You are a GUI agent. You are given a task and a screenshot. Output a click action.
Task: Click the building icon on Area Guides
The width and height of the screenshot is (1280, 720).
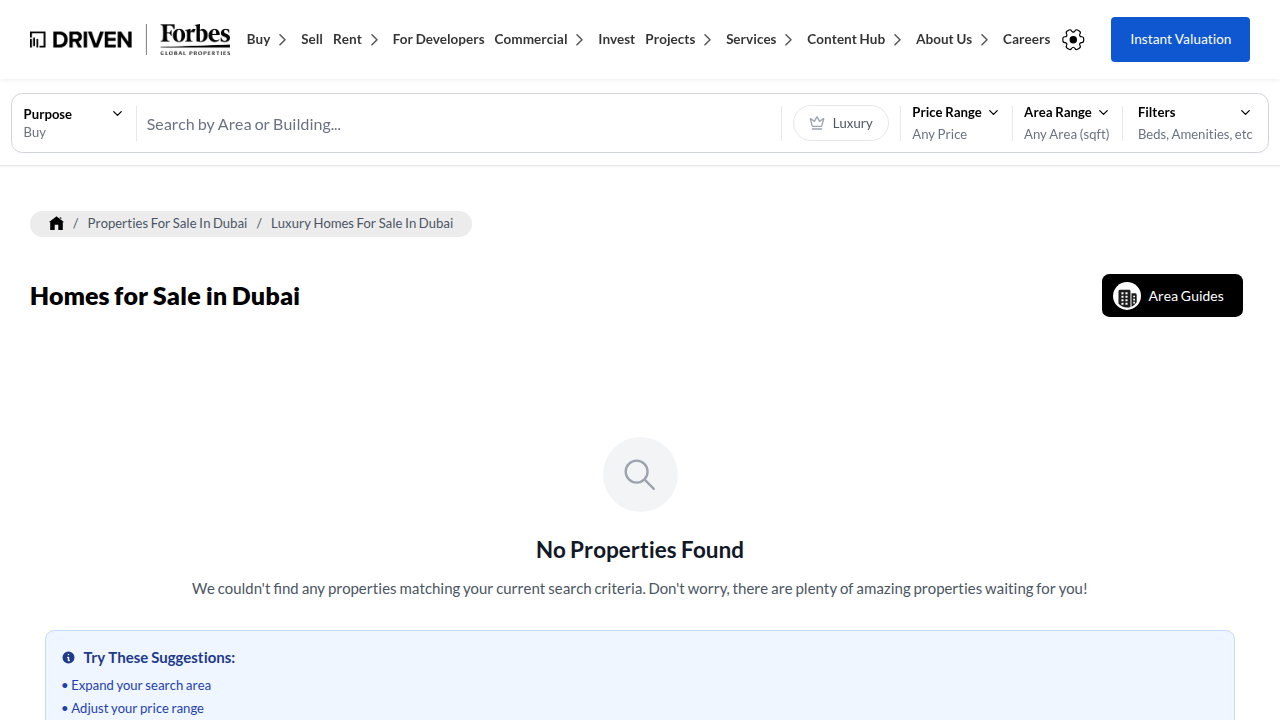[x=1127, y=296]
